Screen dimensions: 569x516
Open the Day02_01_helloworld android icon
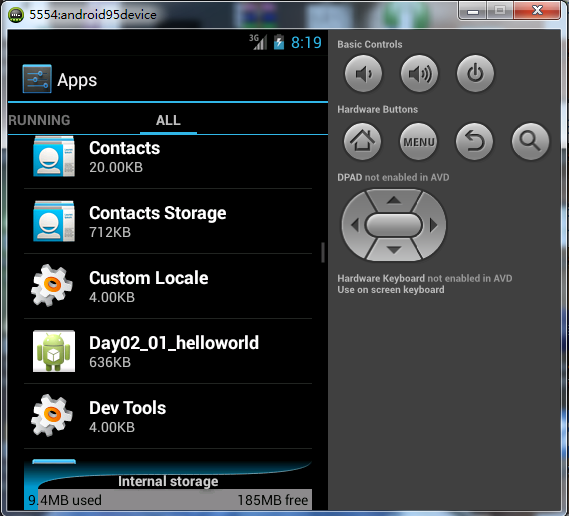click(x=54, y=351)
